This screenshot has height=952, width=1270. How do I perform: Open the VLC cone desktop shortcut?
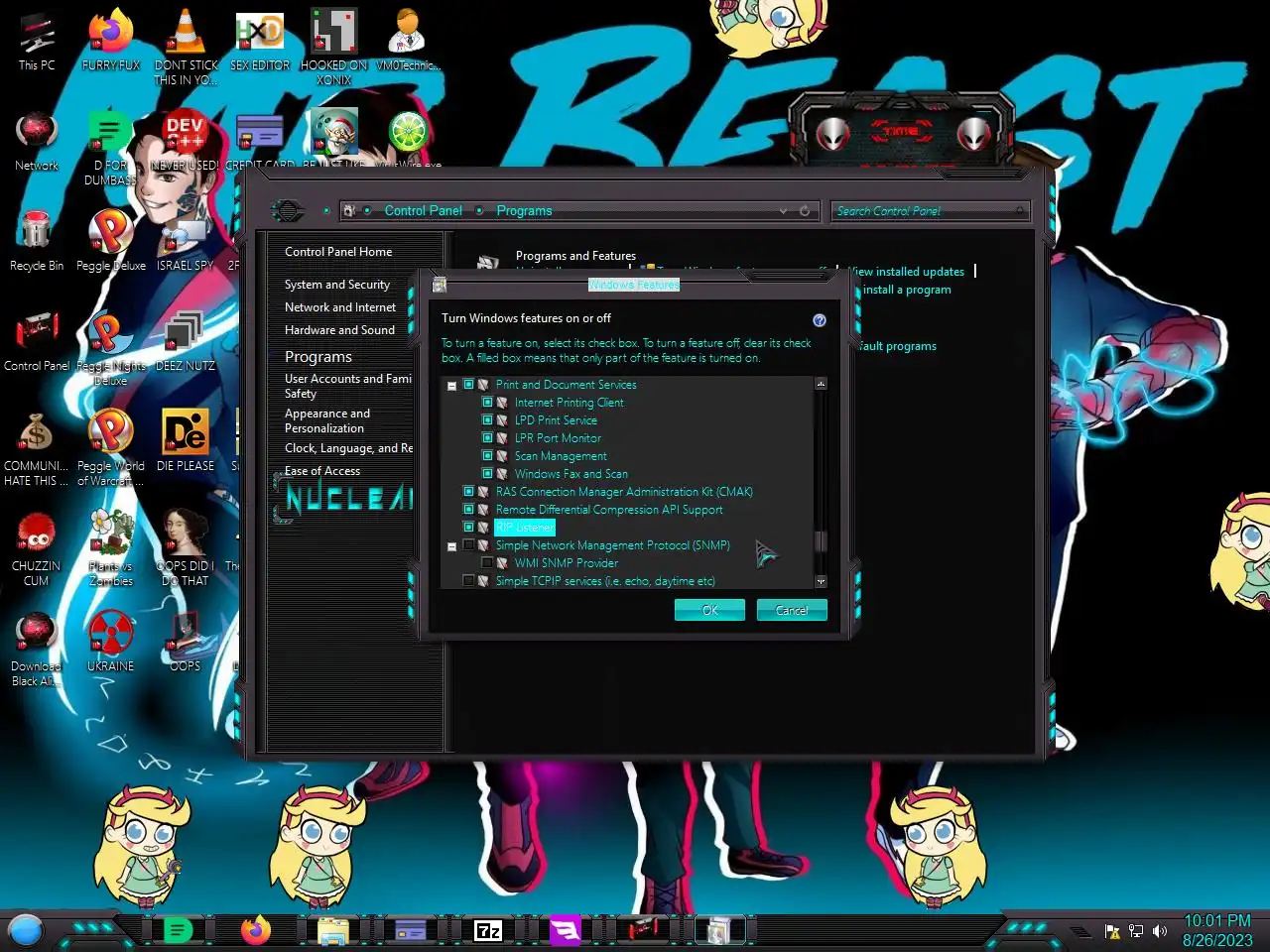click(x=186, y=46)
